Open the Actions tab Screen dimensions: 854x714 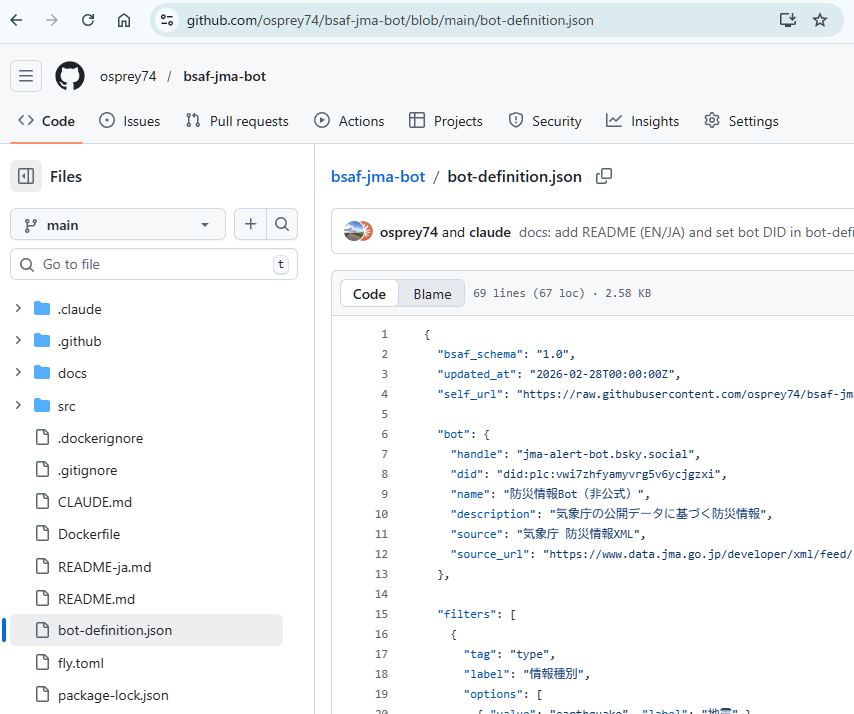tap(349, 120)
